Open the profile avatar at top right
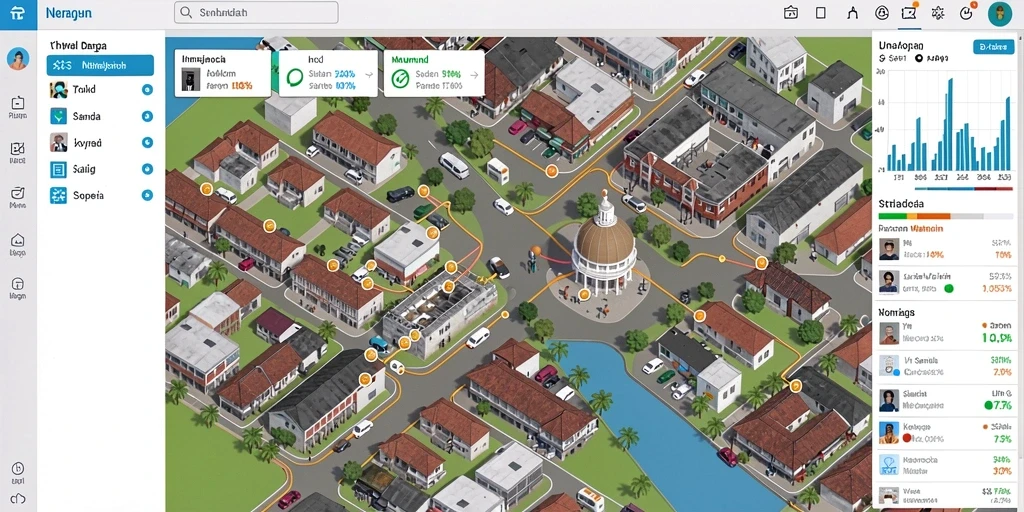 click(x=1000, y=14)
